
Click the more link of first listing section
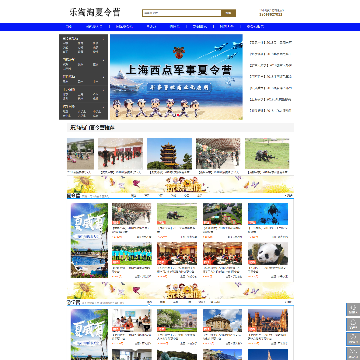click(x=289, y=196)
